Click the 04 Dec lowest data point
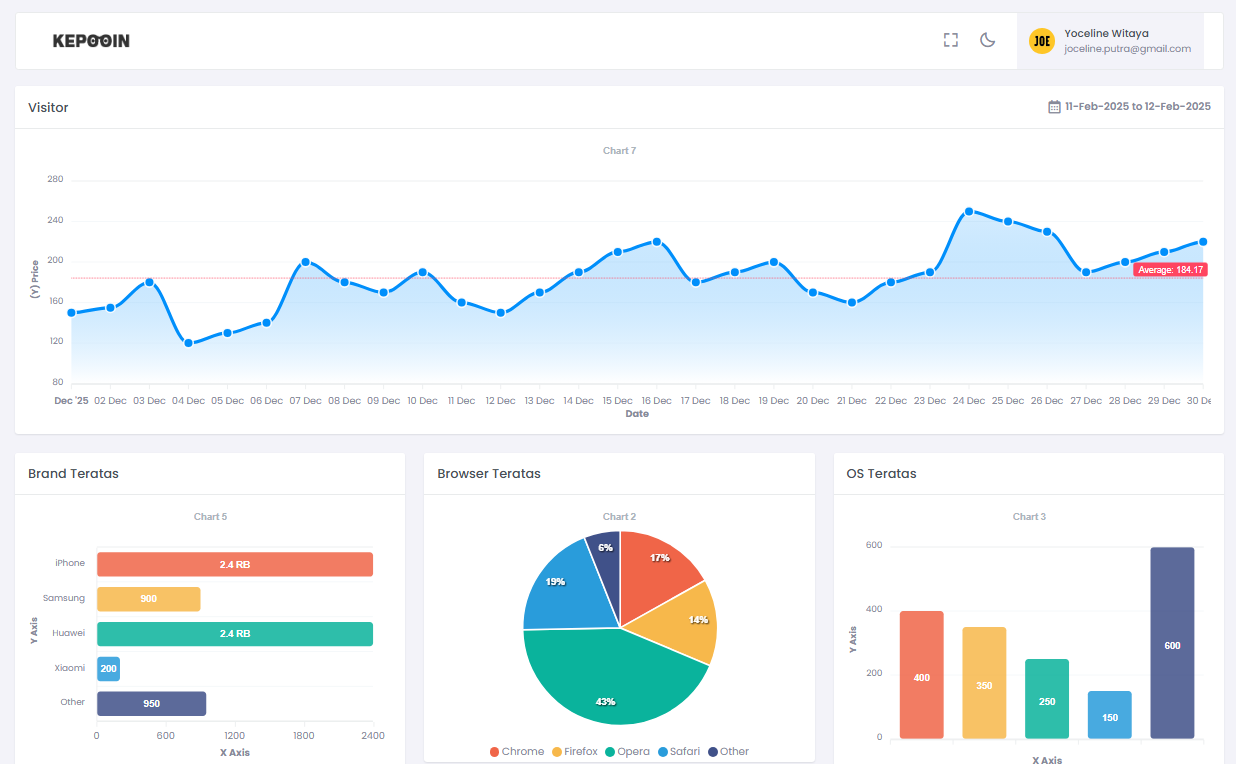This screenshot has width=1236, height=764. pos(188,343)
